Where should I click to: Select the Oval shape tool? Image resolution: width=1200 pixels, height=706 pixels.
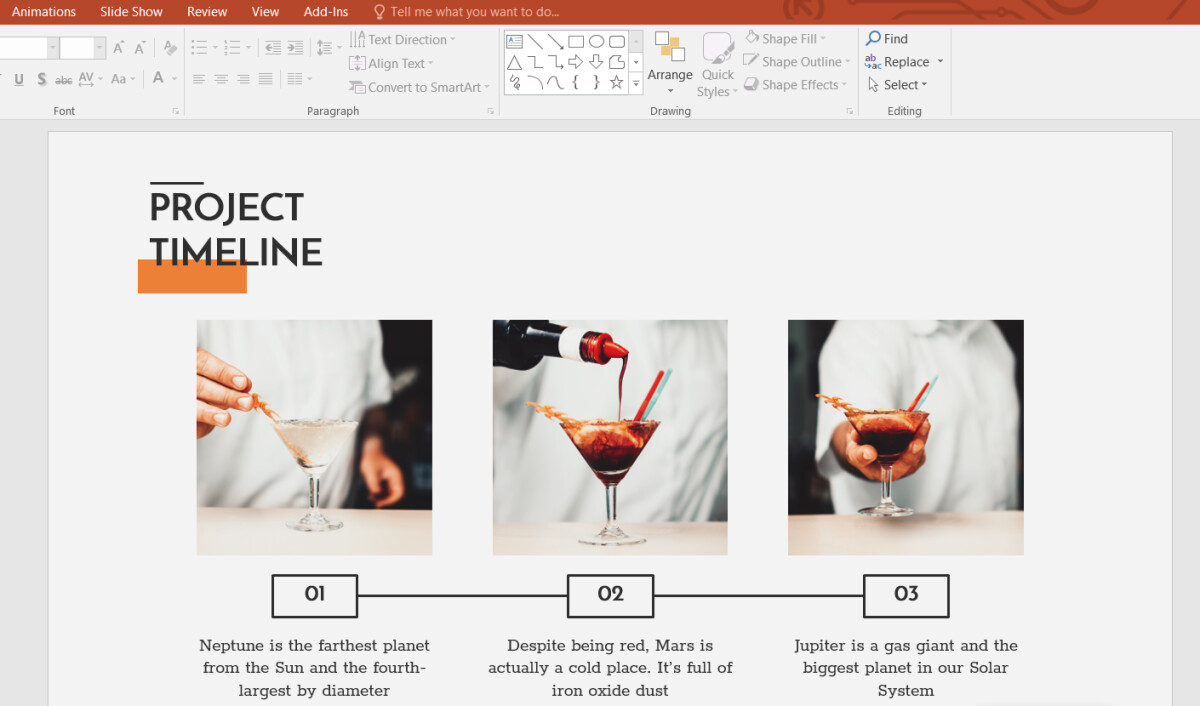pos(597,41)
